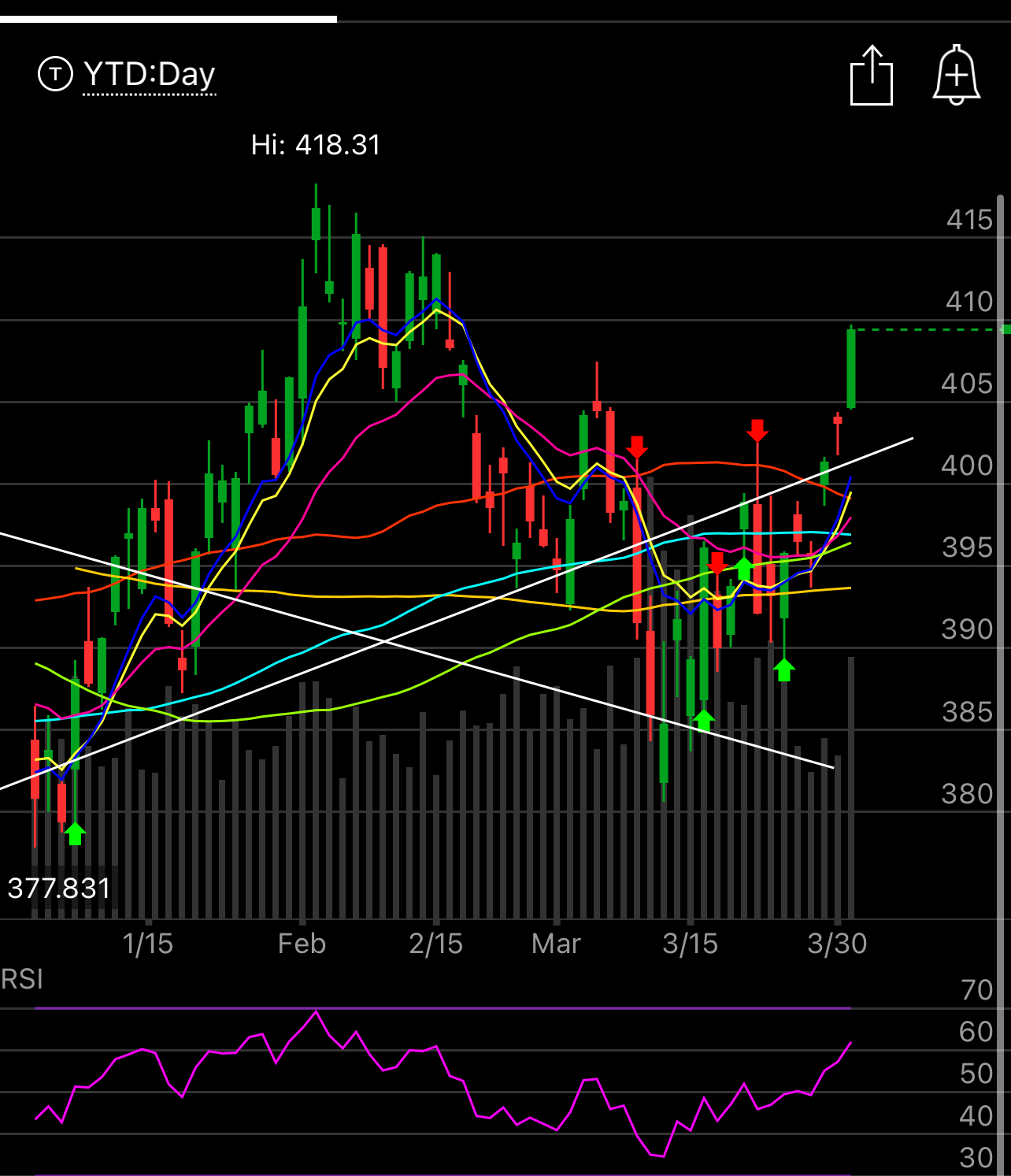Tap the 377.831 low price label
The height and width of the screenshot is (1176, 1011).
tap(59, 888)
